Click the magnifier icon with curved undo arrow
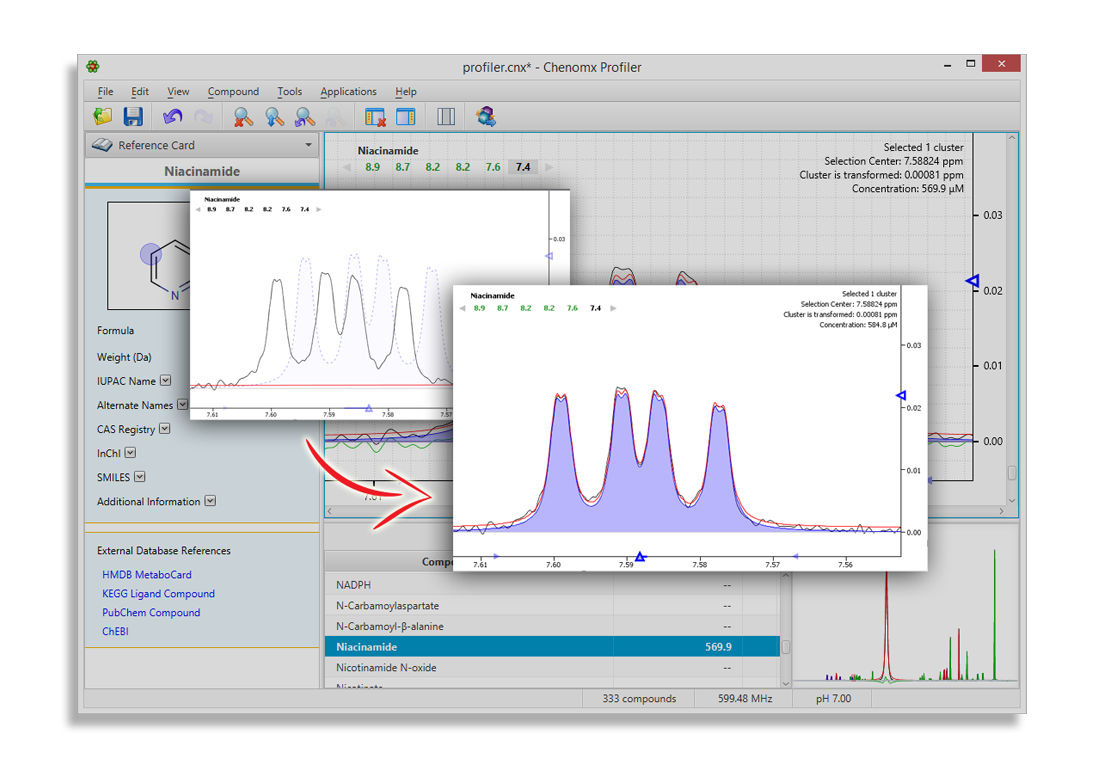The image size is (1104, 768). [304, 117]
